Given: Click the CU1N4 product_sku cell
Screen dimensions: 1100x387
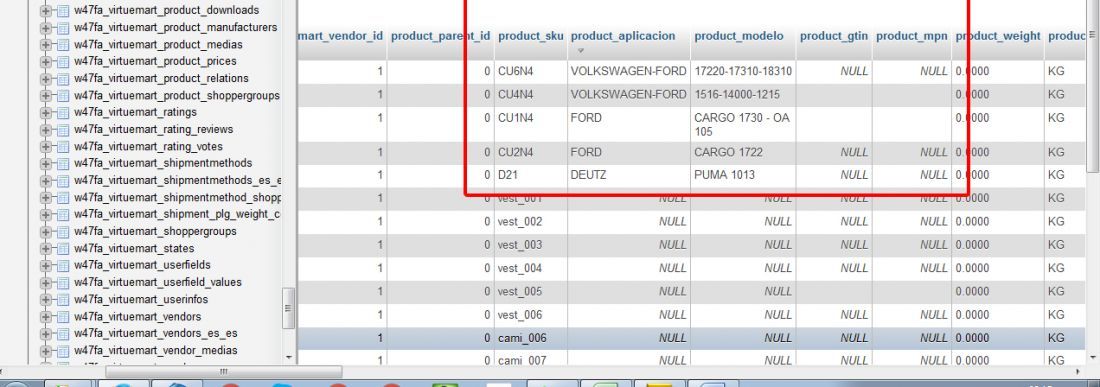Looking at the screenshot, I should 530,124.
